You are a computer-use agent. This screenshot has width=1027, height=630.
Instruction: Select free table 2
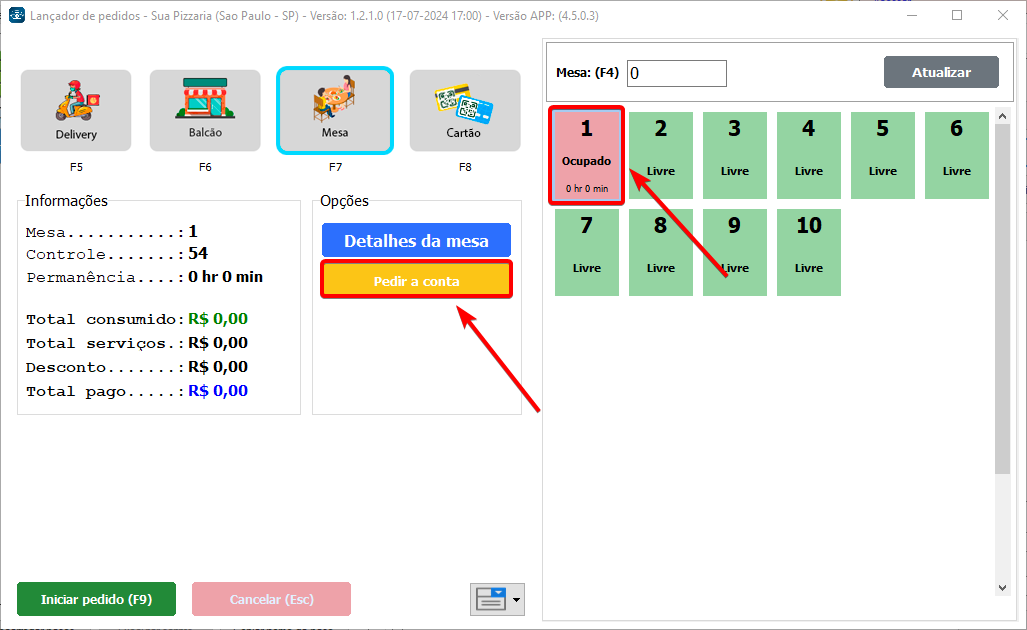(661, 155)
